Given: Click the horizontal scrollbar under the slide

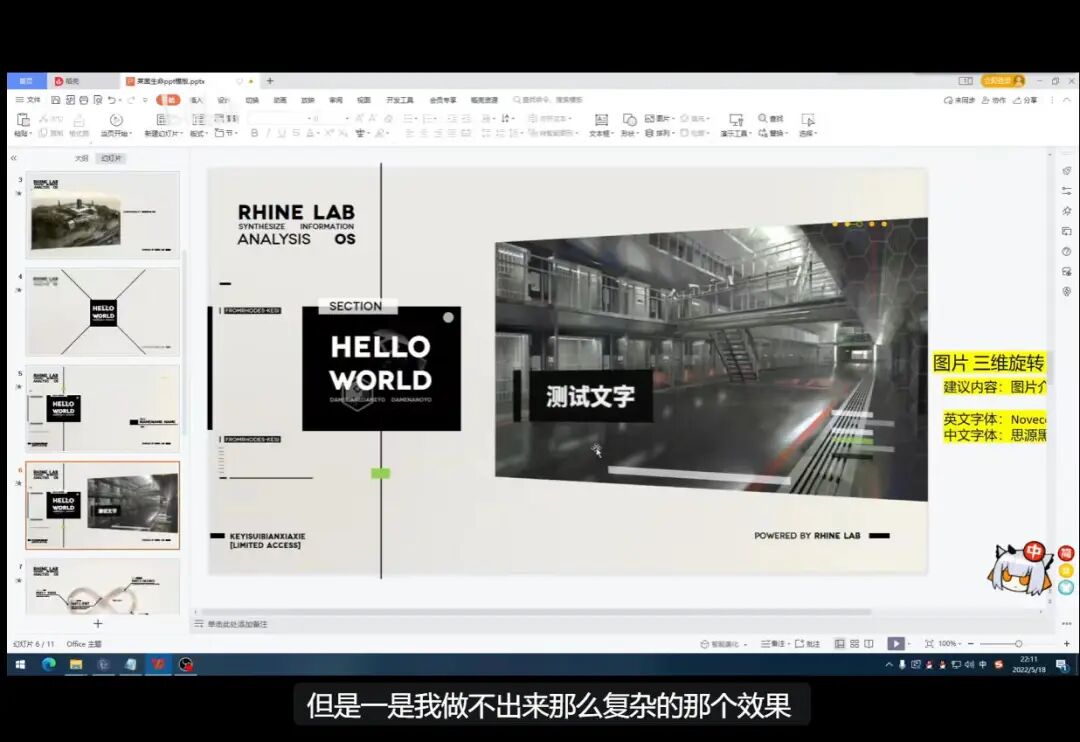Looking at the screenshot, I should pyautogui.click(x=536, y=612).
